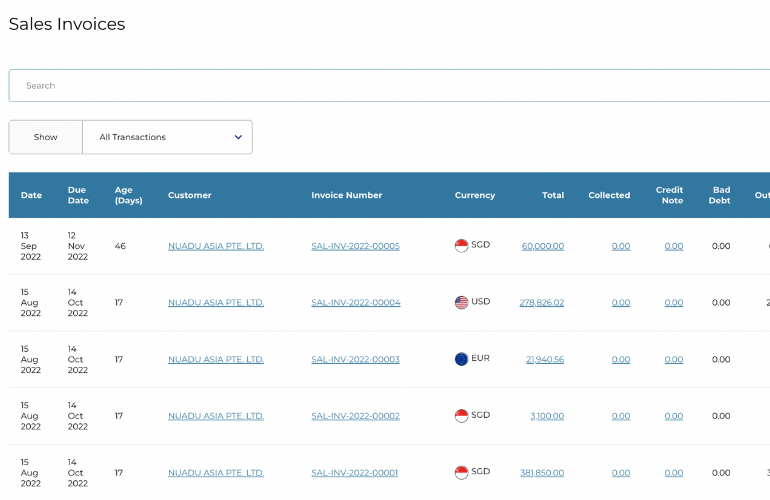Sort by the Bad Debt column header

pyautogui.click(x=719, y=195)
